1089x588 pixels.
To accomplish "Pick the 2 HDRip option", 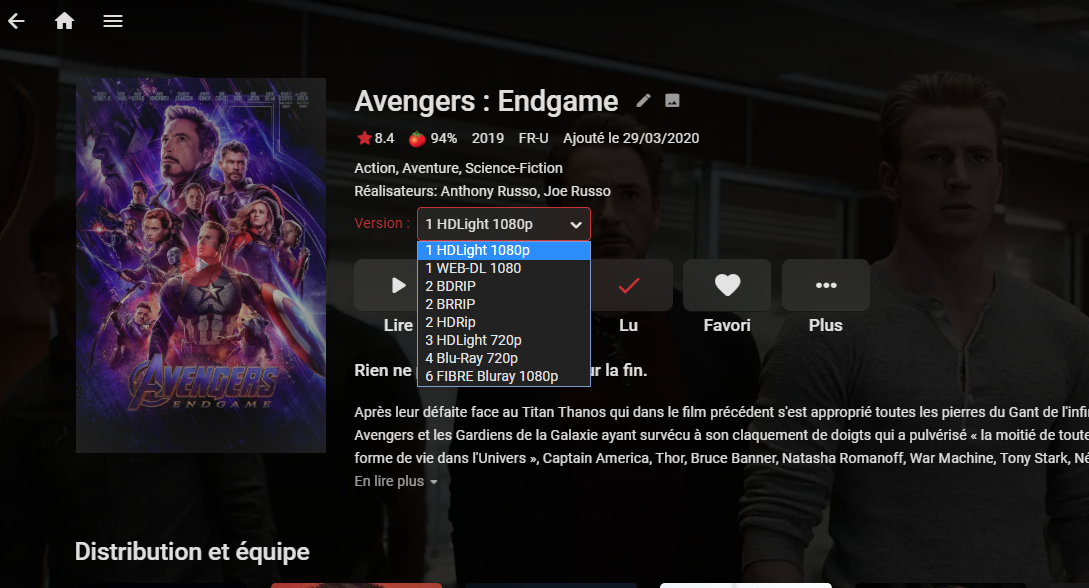I will tap(504, 322).
